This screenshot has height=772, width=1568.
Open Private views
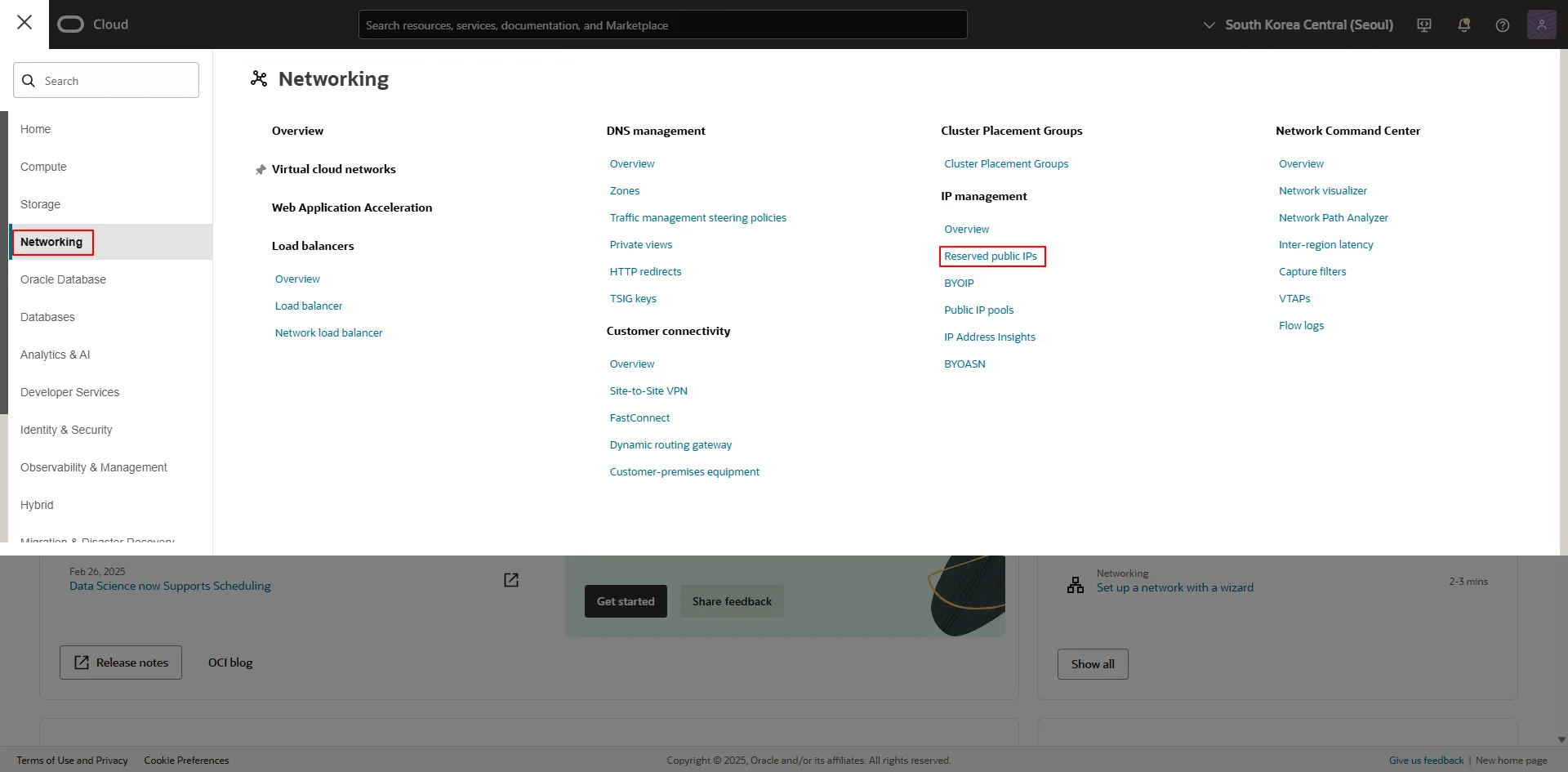(641, 244)
